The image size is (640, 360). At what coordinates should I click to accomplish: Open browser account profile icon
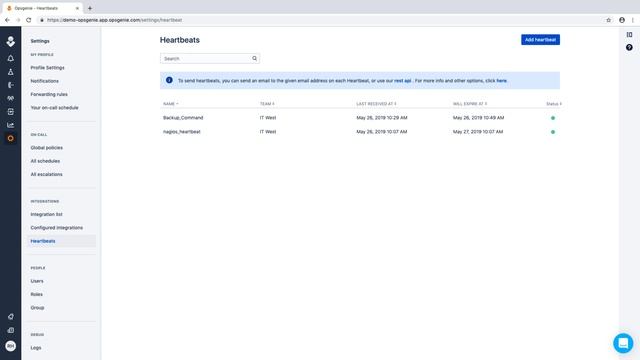pos(622,20)
